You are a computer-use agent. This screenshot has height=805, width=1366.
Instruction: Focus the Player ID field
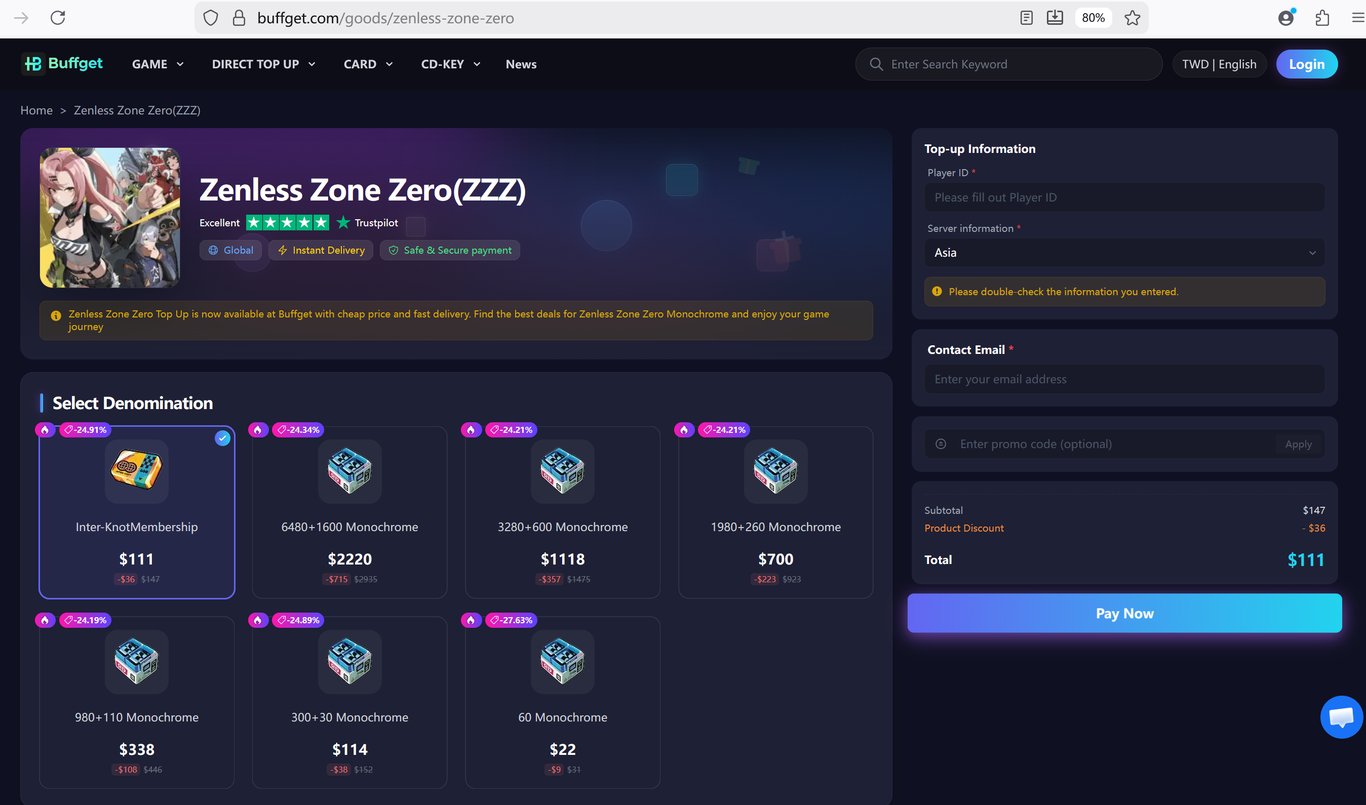[1125, 197]
